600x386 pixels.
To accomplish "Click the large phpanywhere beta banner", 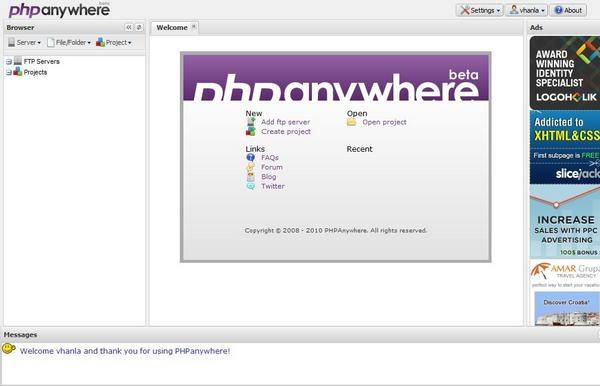I will [336, 78].
